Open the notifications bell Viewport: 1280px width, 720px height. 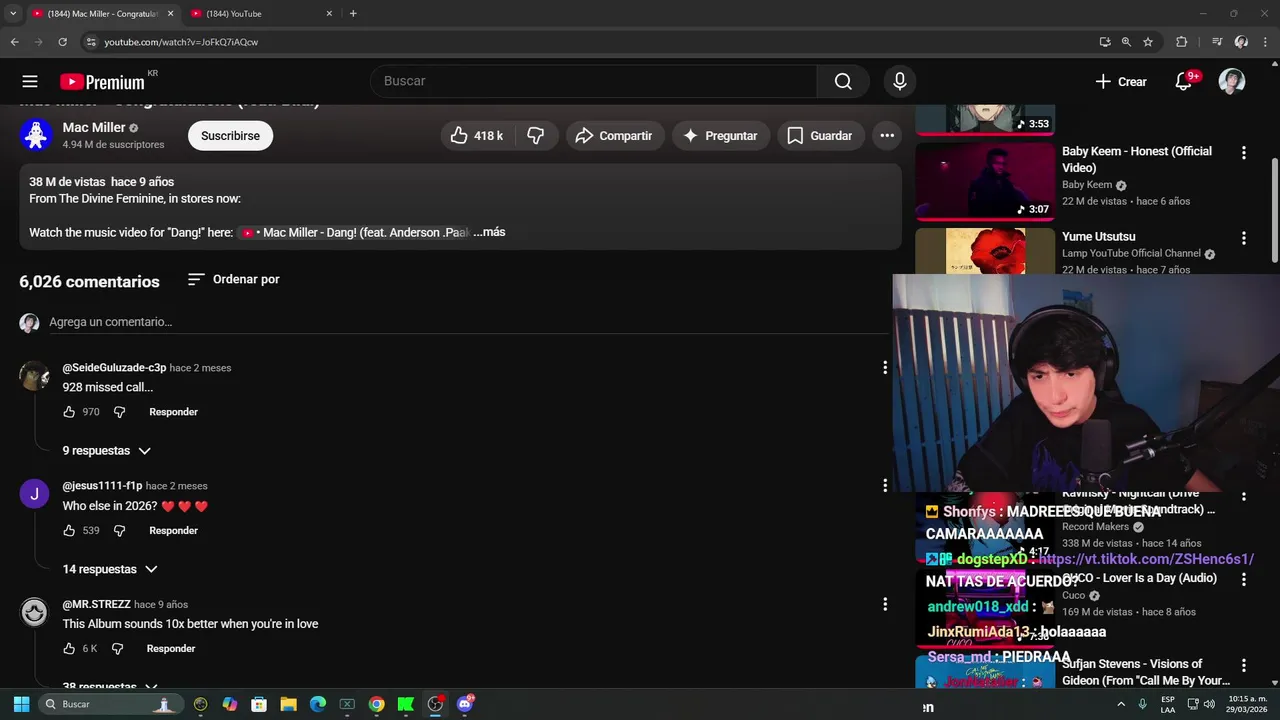(x=1184, y=82)
